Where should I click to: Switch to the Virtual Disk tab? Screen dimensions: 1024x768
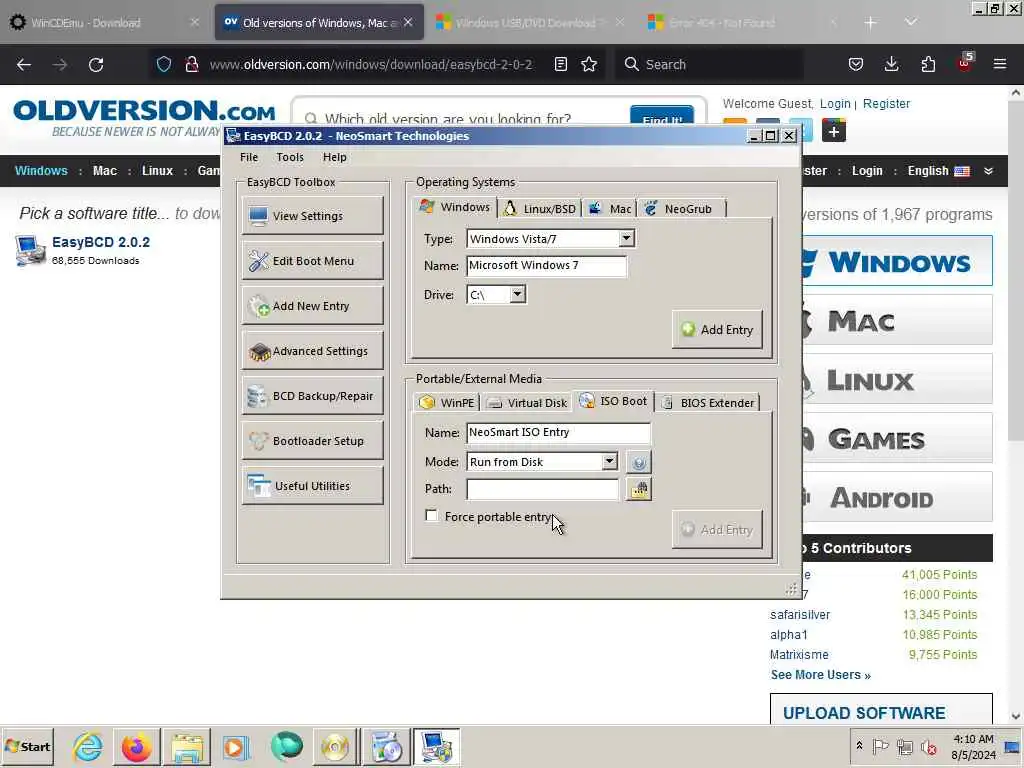point(528,403)
